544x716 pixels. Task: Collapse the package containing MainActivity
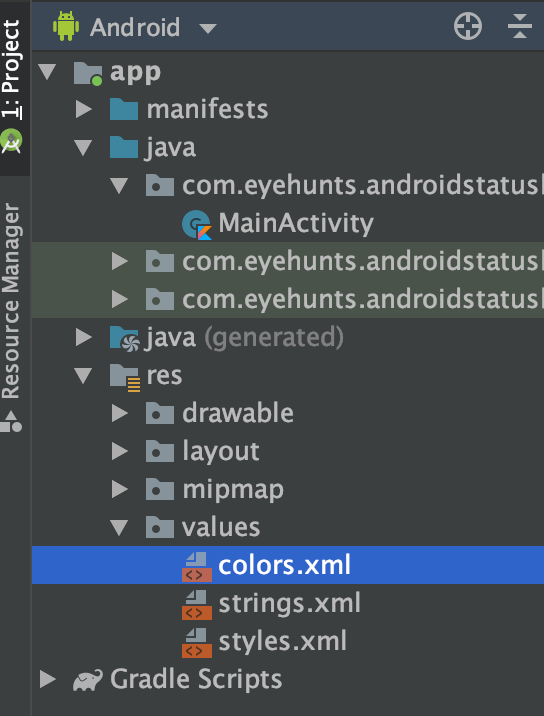pos(119,186)
